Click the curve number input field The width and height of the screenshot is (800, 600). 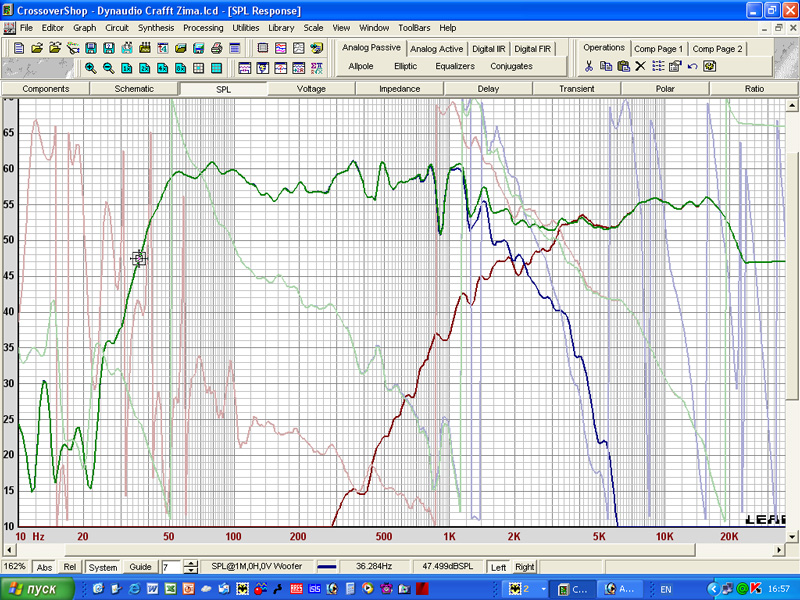coord(172,567)
